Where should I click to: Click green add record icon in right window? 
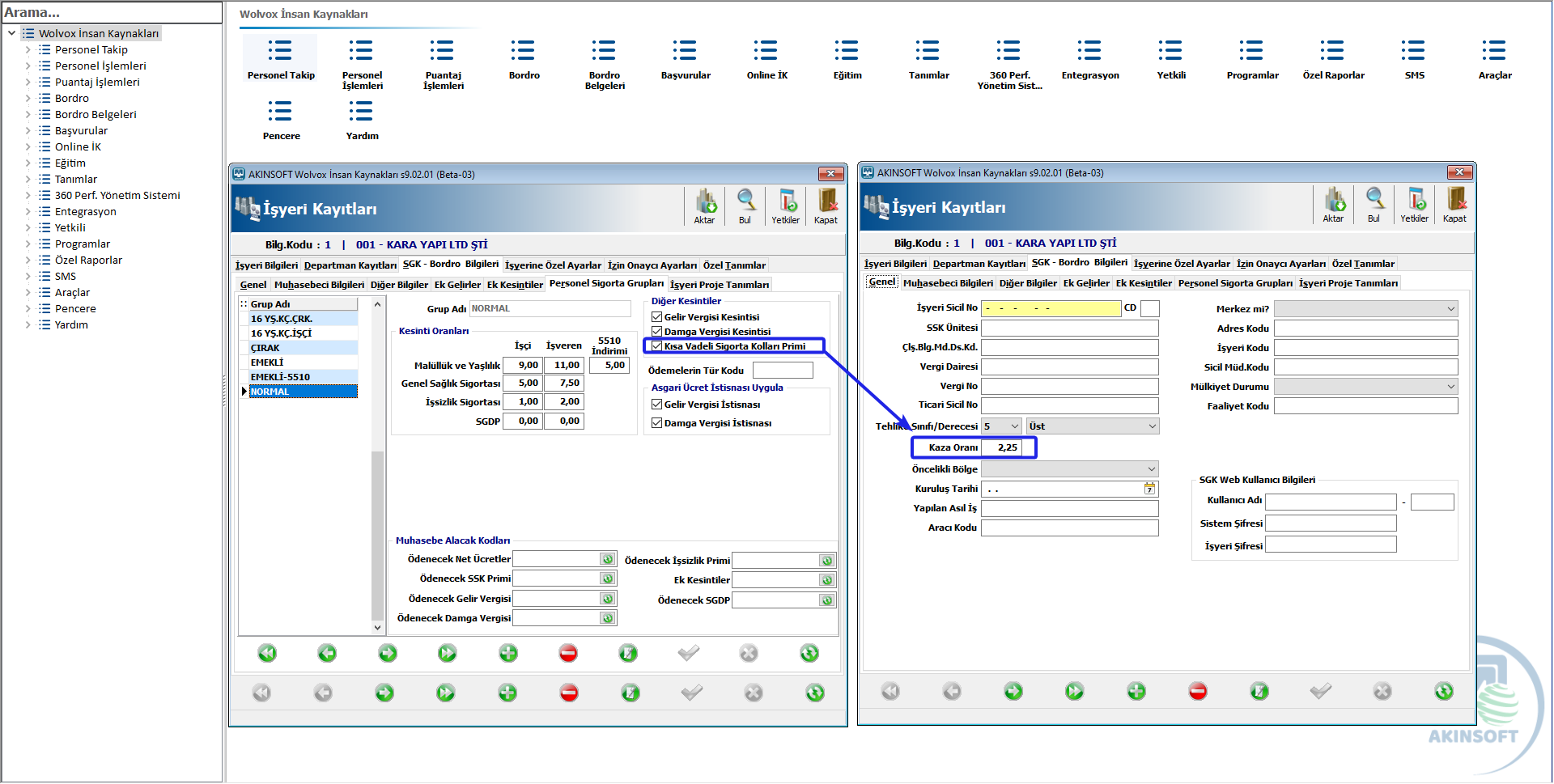pyautogui.click(x=1136, y=691)
